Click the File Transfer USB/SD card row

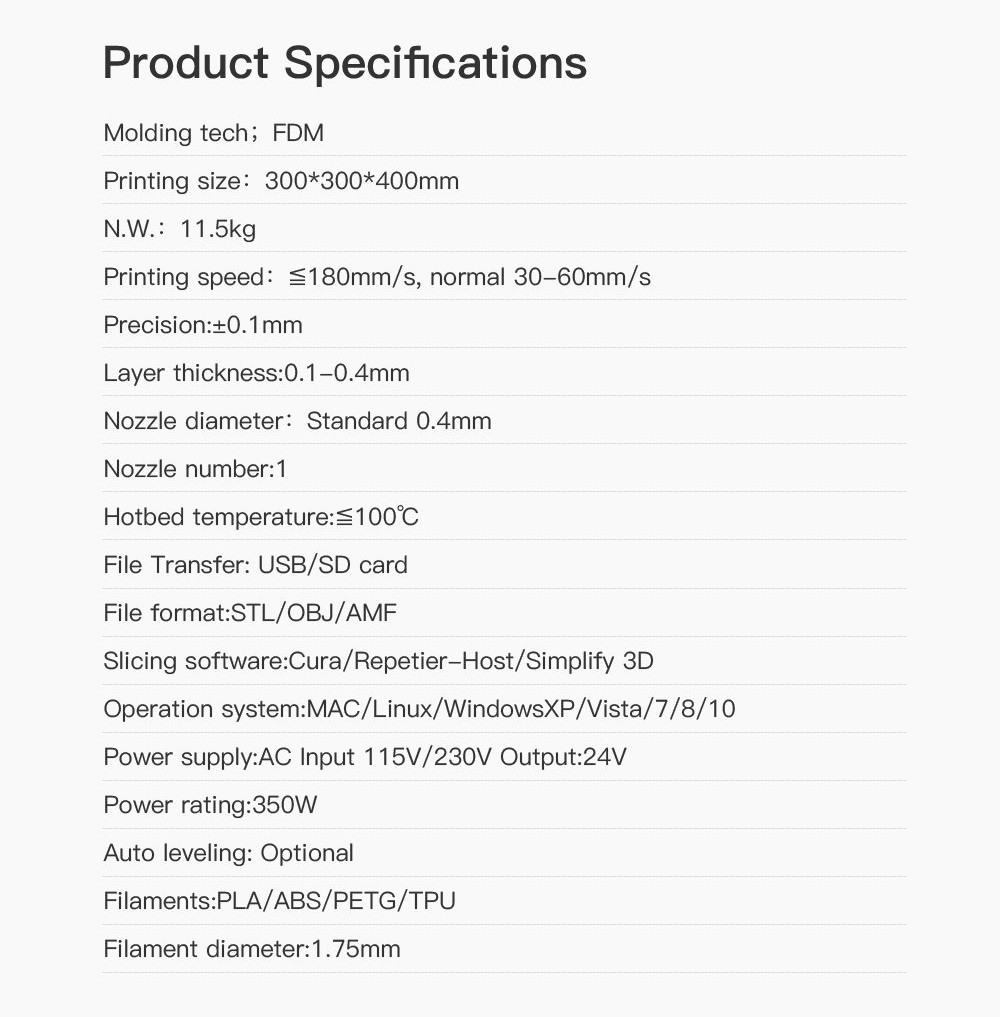pyautogui.click(x=255, y=565)
